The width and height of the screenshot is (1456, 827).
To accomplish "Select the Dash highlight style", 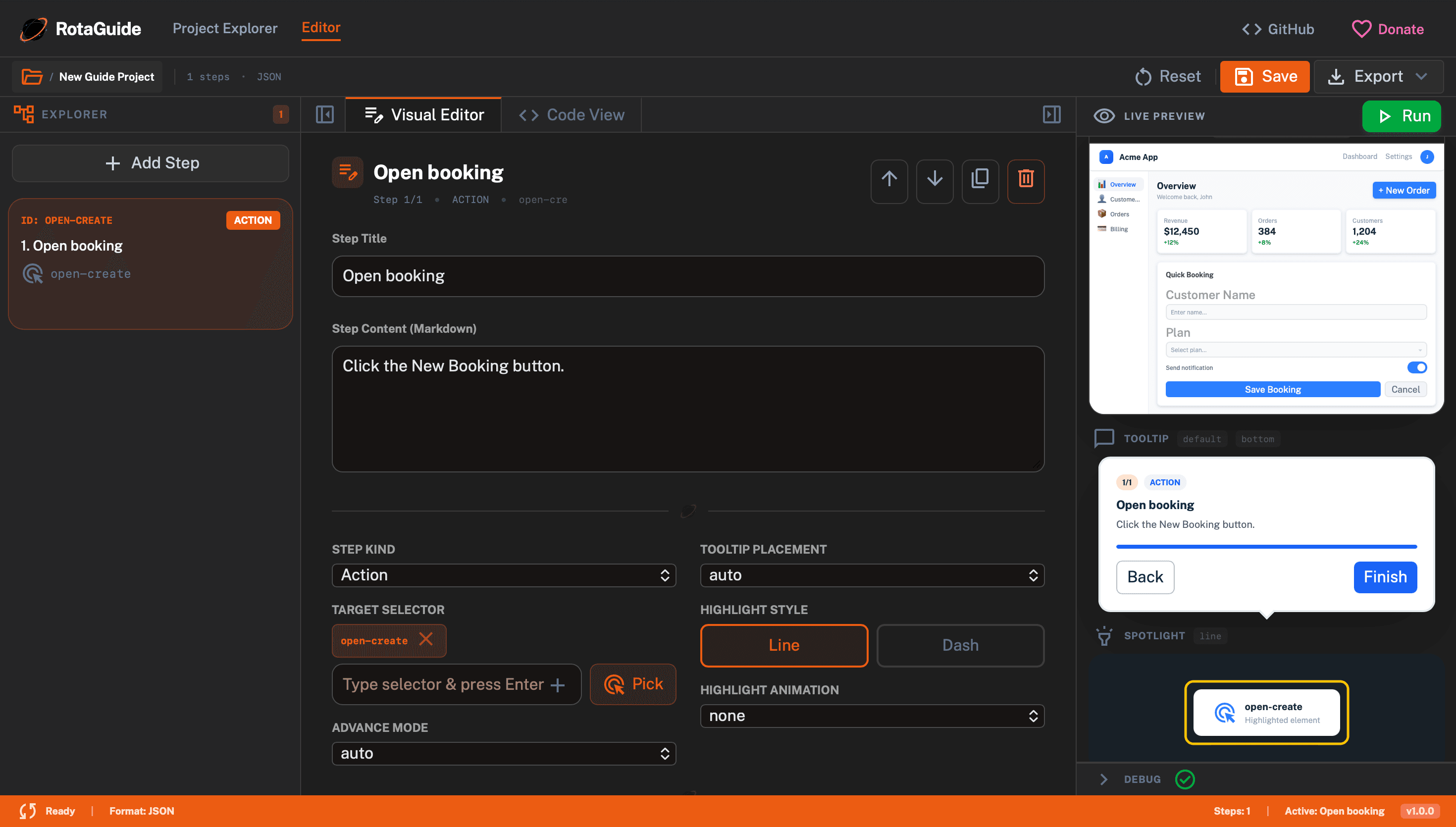I will point(960,645).
